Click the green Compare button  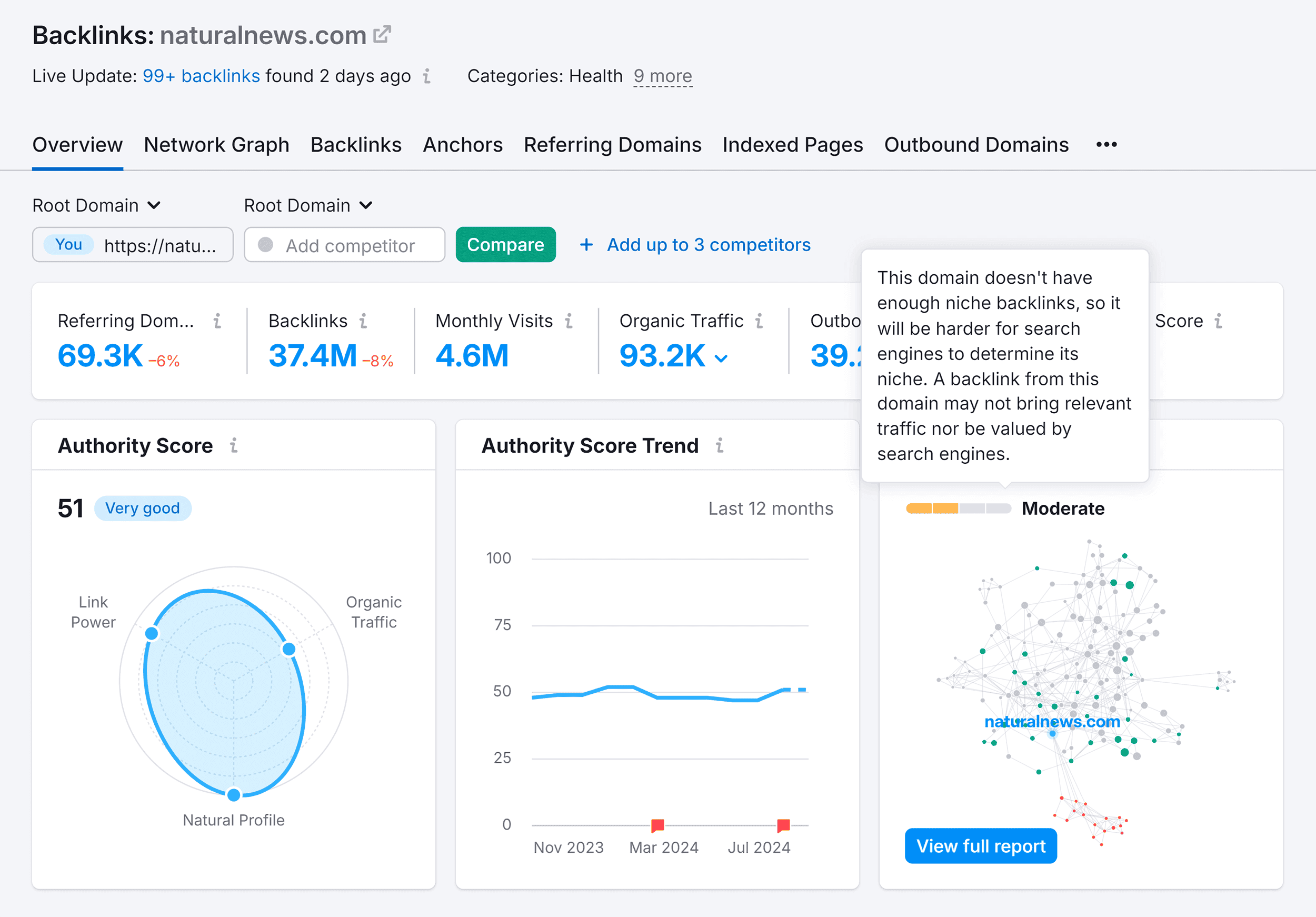(x=505, y=245)
